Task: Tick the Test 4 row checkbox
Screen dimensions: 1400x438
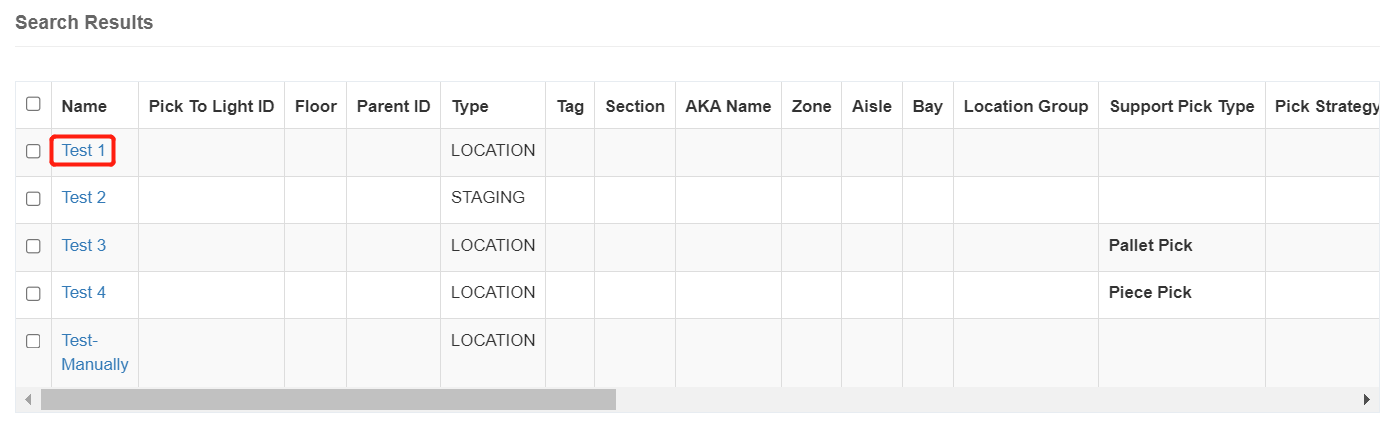Action: pos(33,293)
